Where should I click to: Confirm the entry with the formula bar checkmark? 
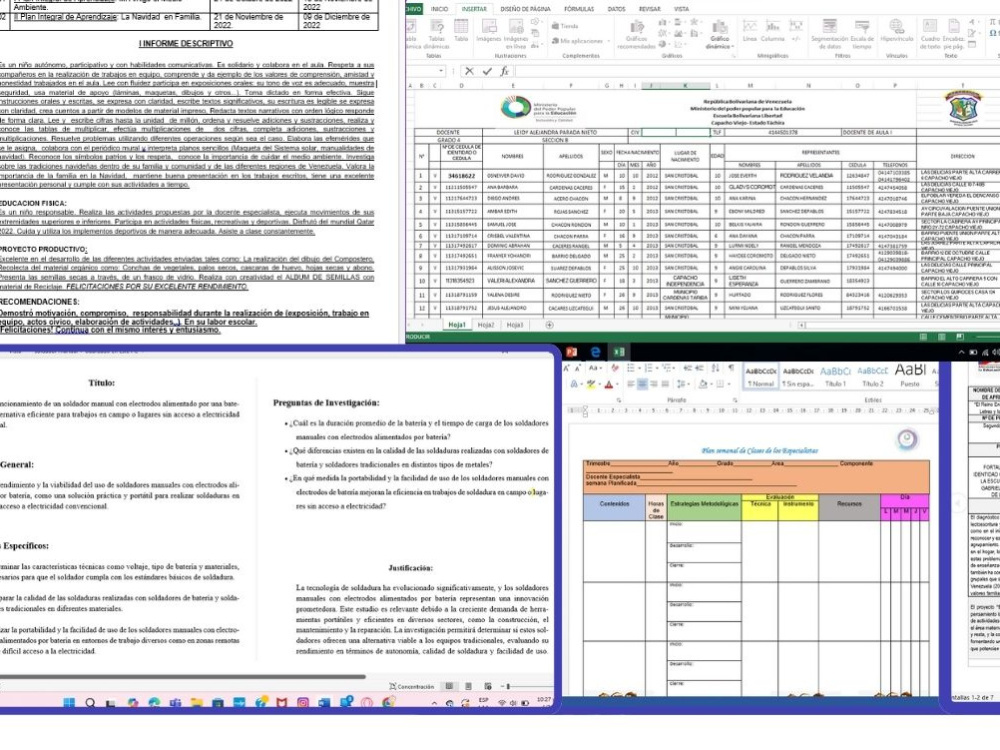pyautogui.click(x=487, y=71)
